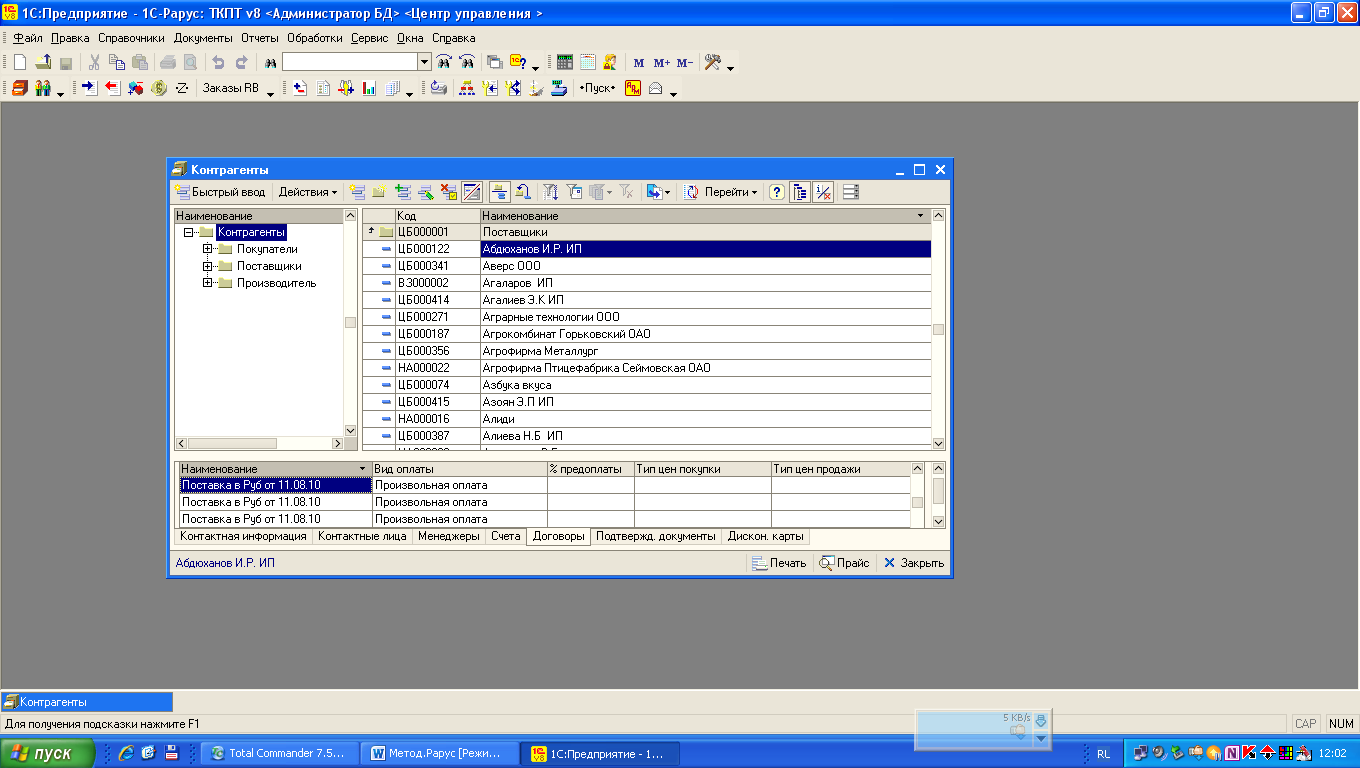Click Add new group folder icon
The image size is (1360, 768).
[x=378, y=192]
